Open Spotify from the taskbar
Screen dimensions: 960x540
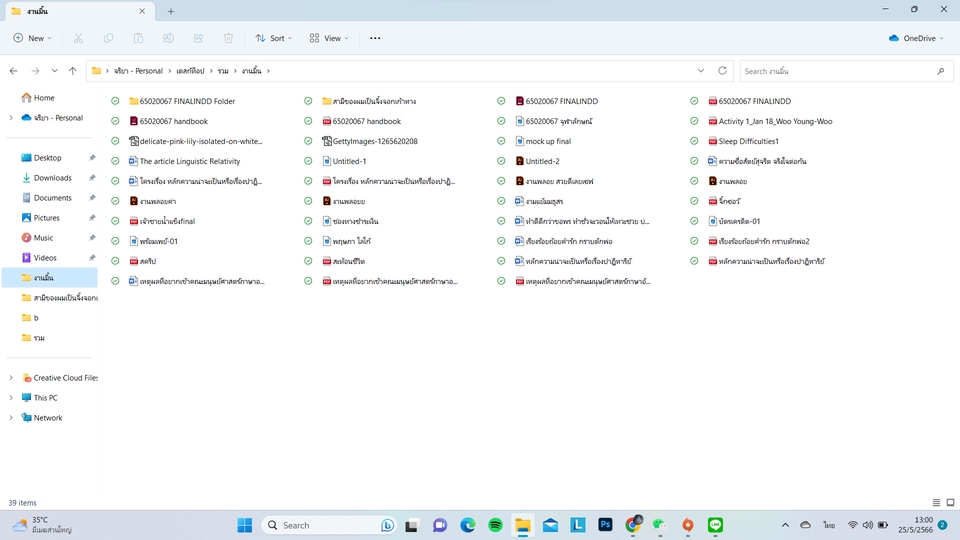[x=495, y=525]
